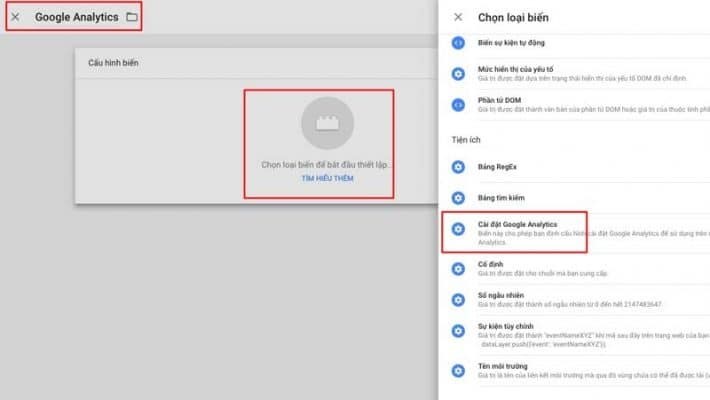Close the Google Analytics variable editor
Screen dimensions: 710x400
click(x=15, y=17)
